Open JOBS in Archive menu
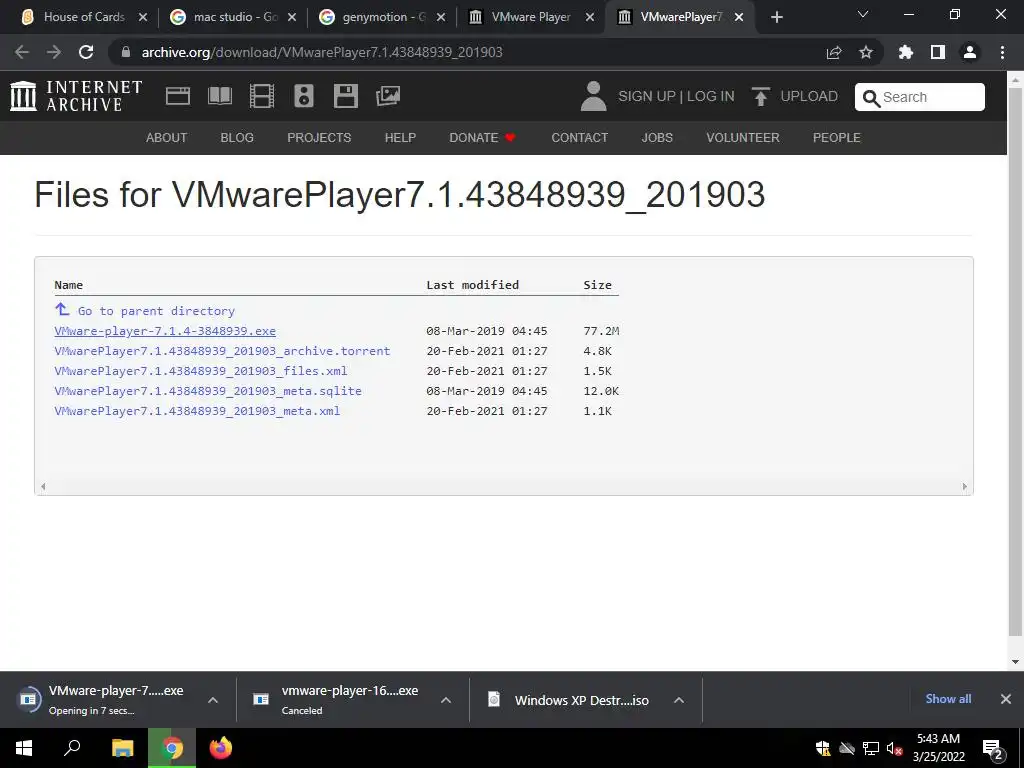The height and width of the screenshot is (768, 1024). (x=657, y=138)
